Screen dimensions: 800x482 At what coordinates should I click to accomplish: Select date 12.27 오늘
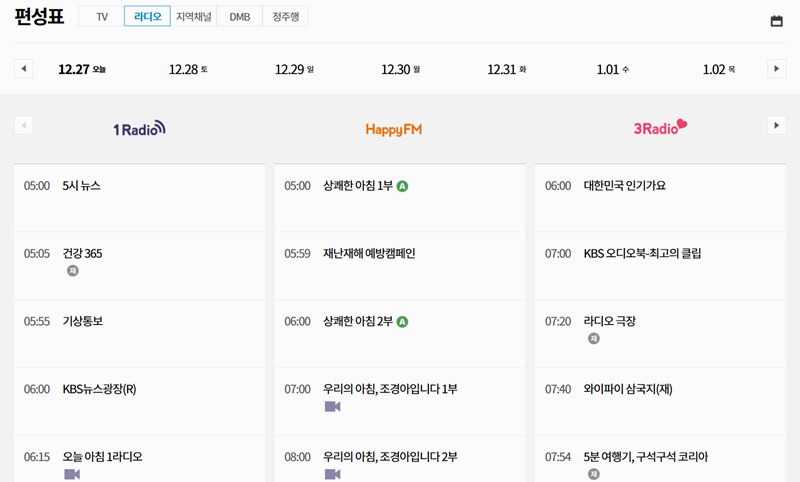click(82, 69)
